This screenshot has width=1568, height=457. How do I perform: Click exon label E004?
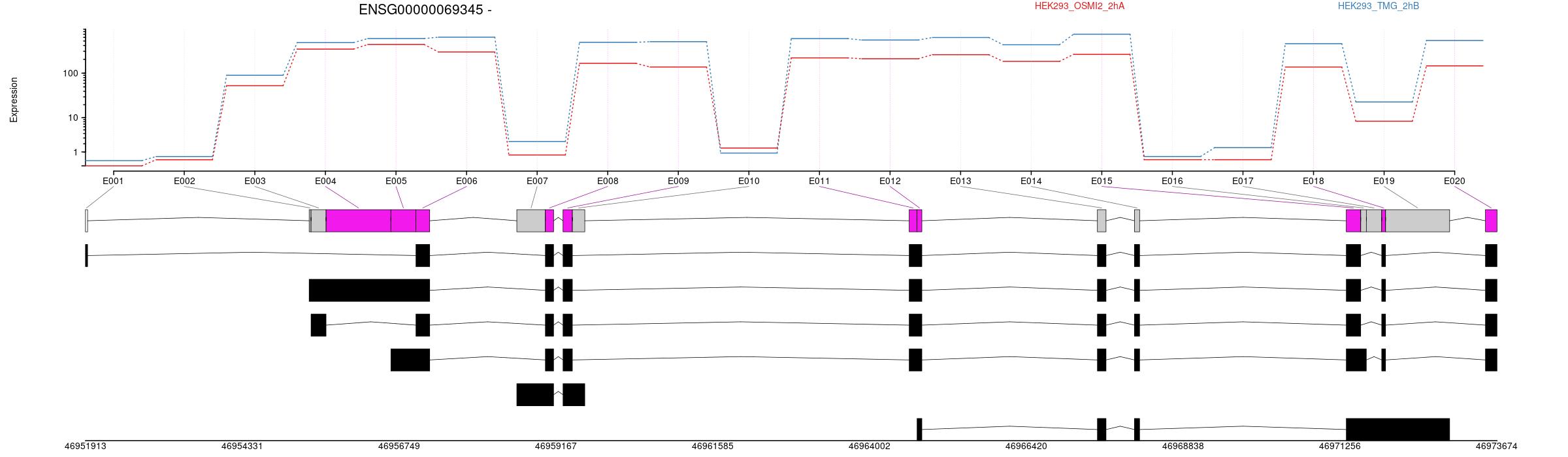click(x=325, y=181)
